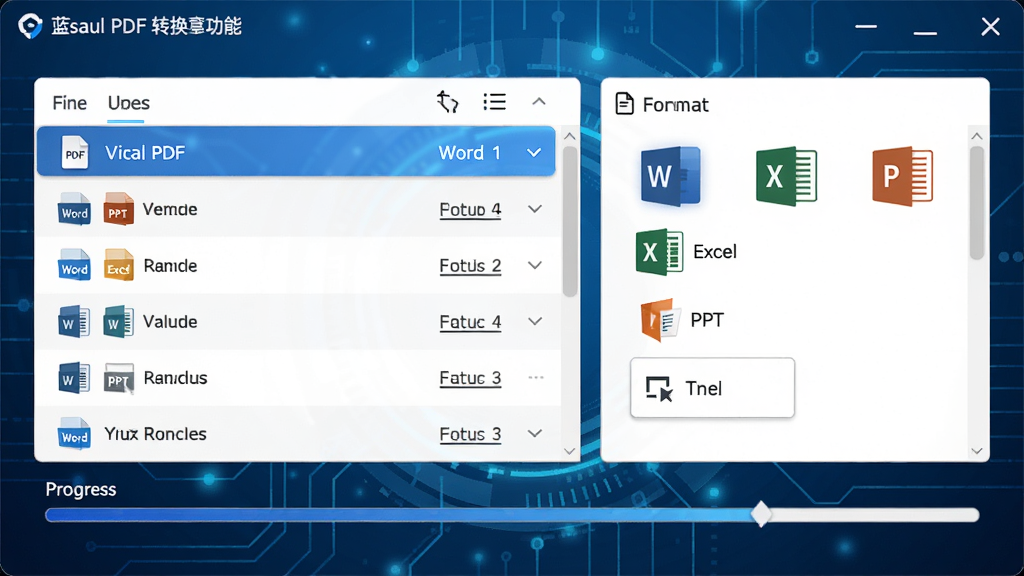Select the Ramde file name
Image resolution: width=1024 pixels, height=576 pixels.
[x=170, y=265]
